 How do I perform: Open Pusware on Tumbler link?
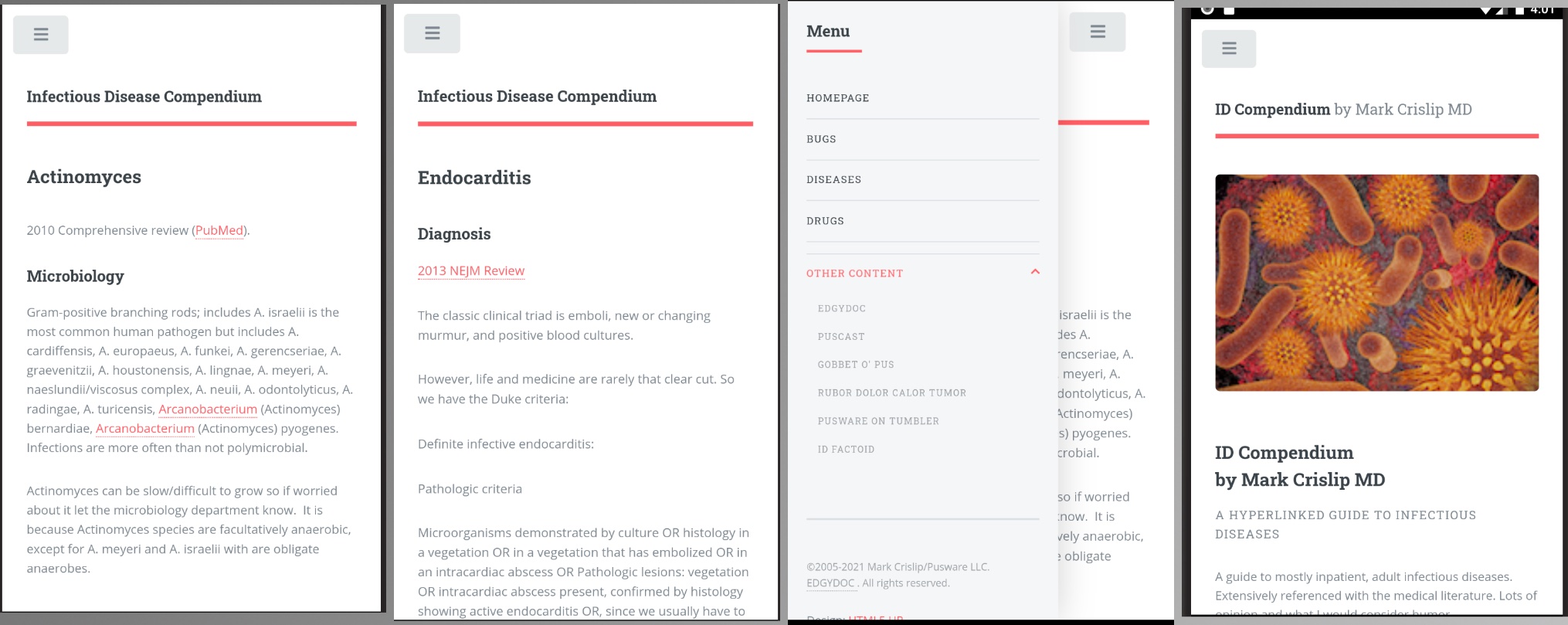point(878,421)
